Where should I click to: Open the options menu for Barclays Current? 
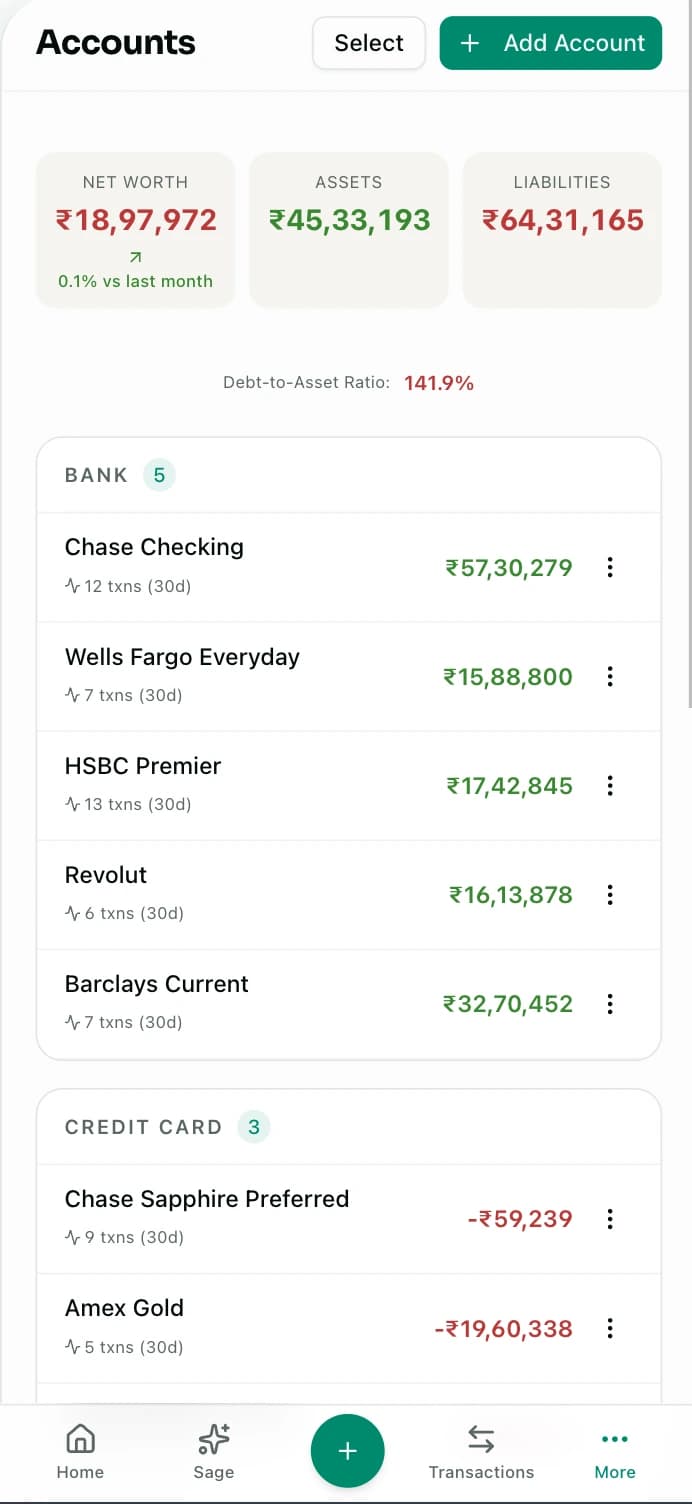coord(610,1004)
